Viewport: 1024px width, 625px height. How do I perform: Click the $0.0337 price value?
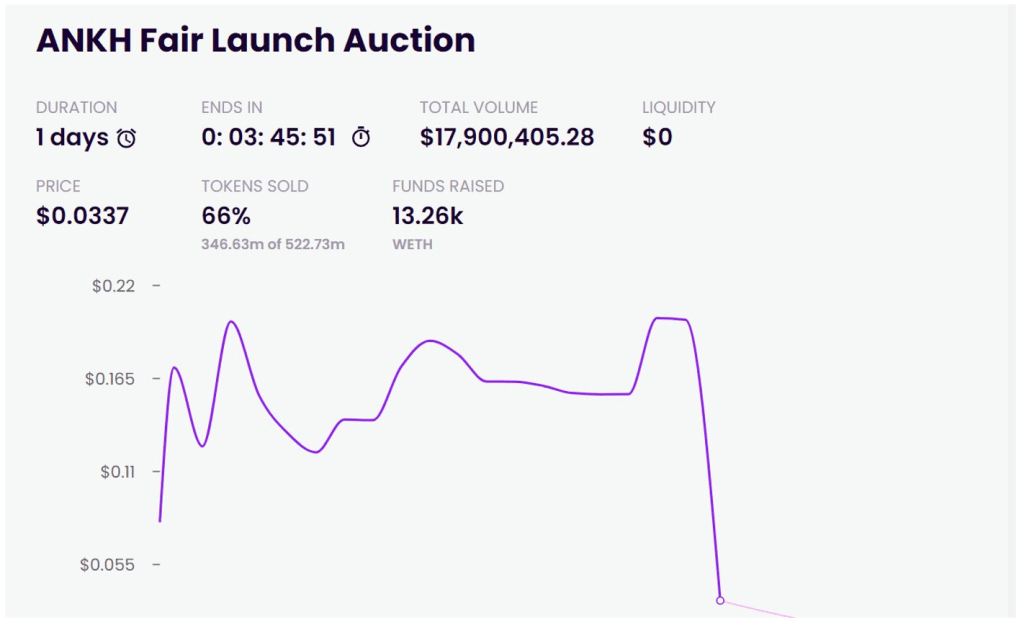(82, 215)
